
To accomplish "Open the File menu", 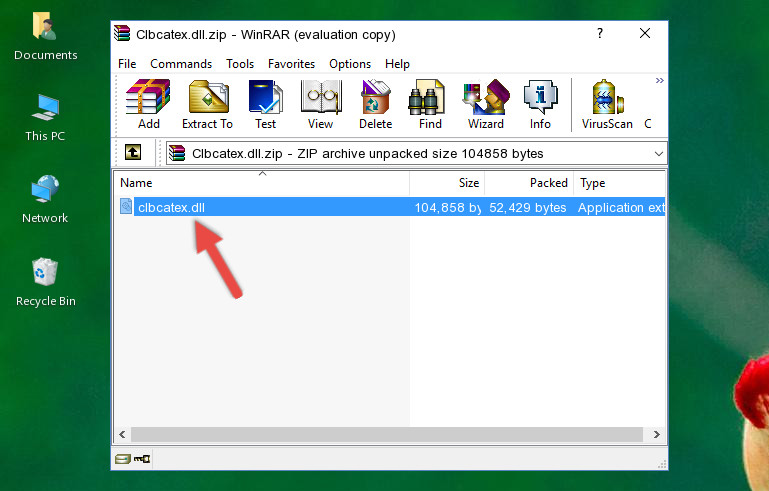I will click(127, 64).
